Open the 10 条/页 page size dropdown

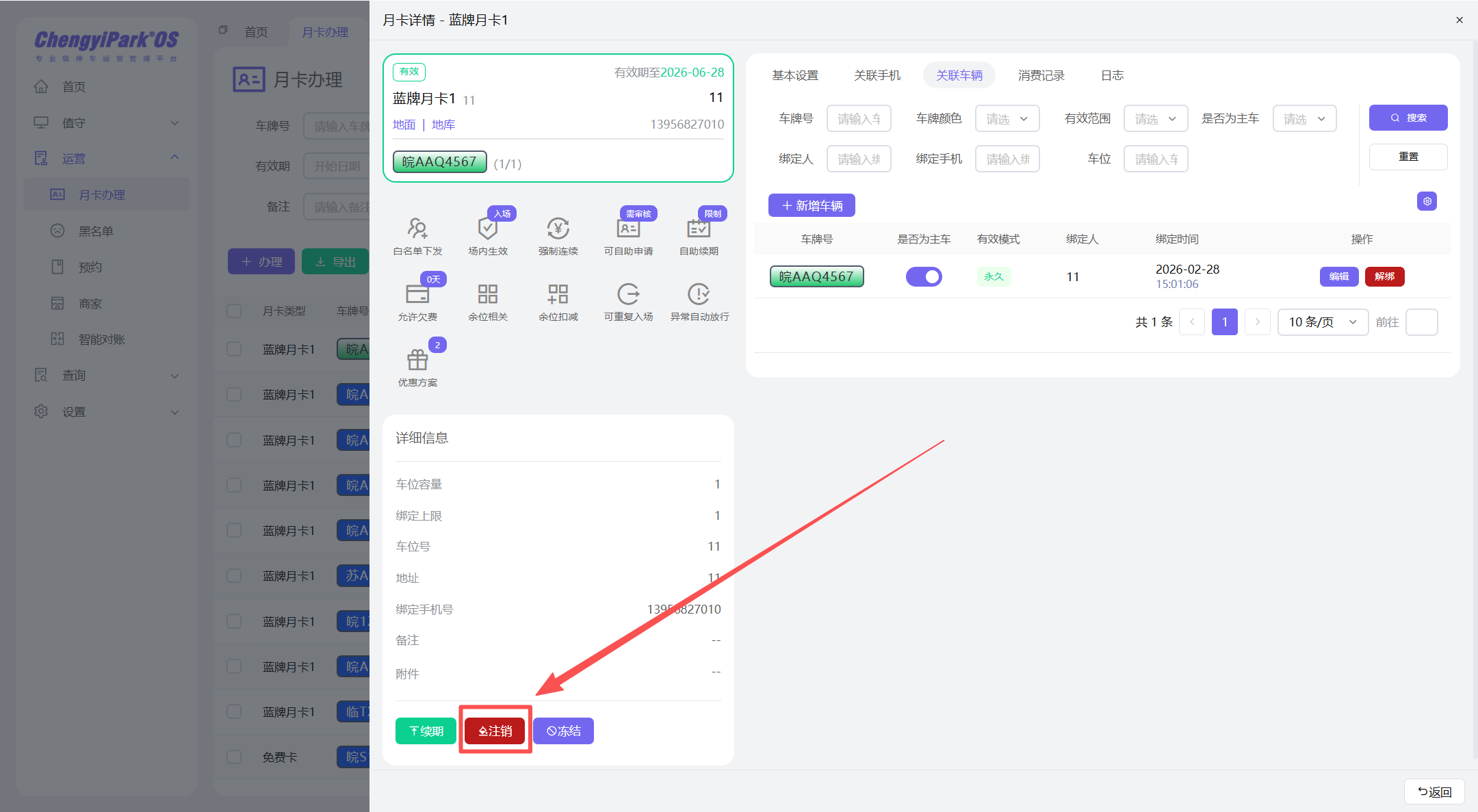pos(1322,322)
